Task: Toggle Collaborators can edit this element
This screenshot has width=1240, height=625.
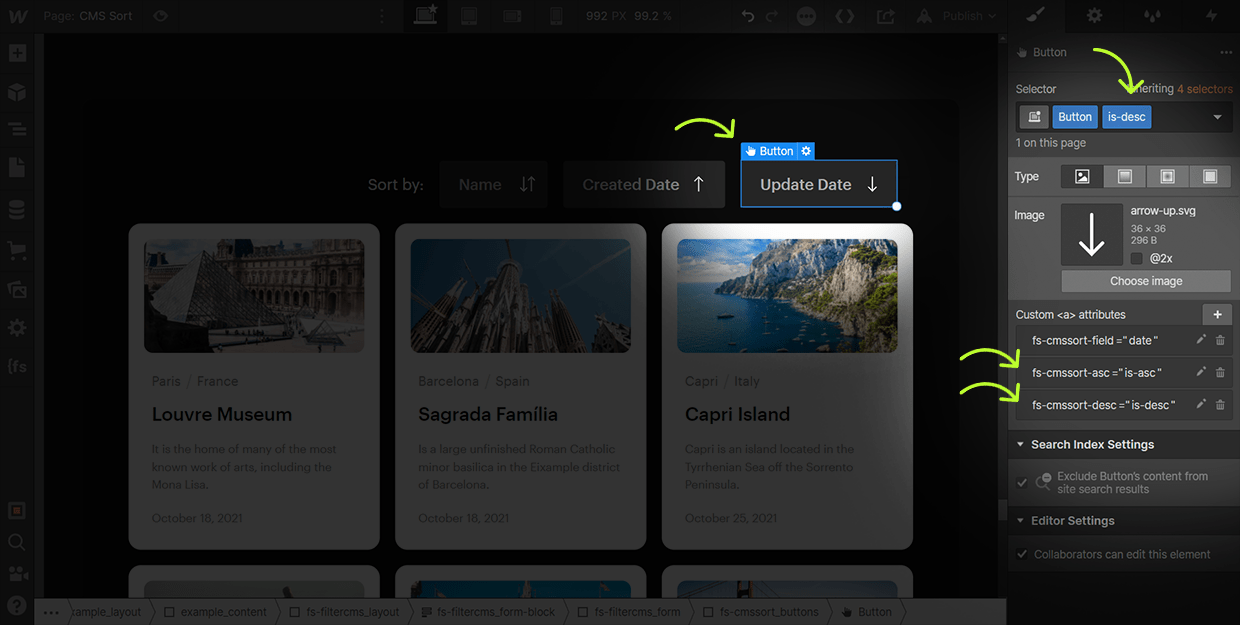Action: [x=1022, y=554]
